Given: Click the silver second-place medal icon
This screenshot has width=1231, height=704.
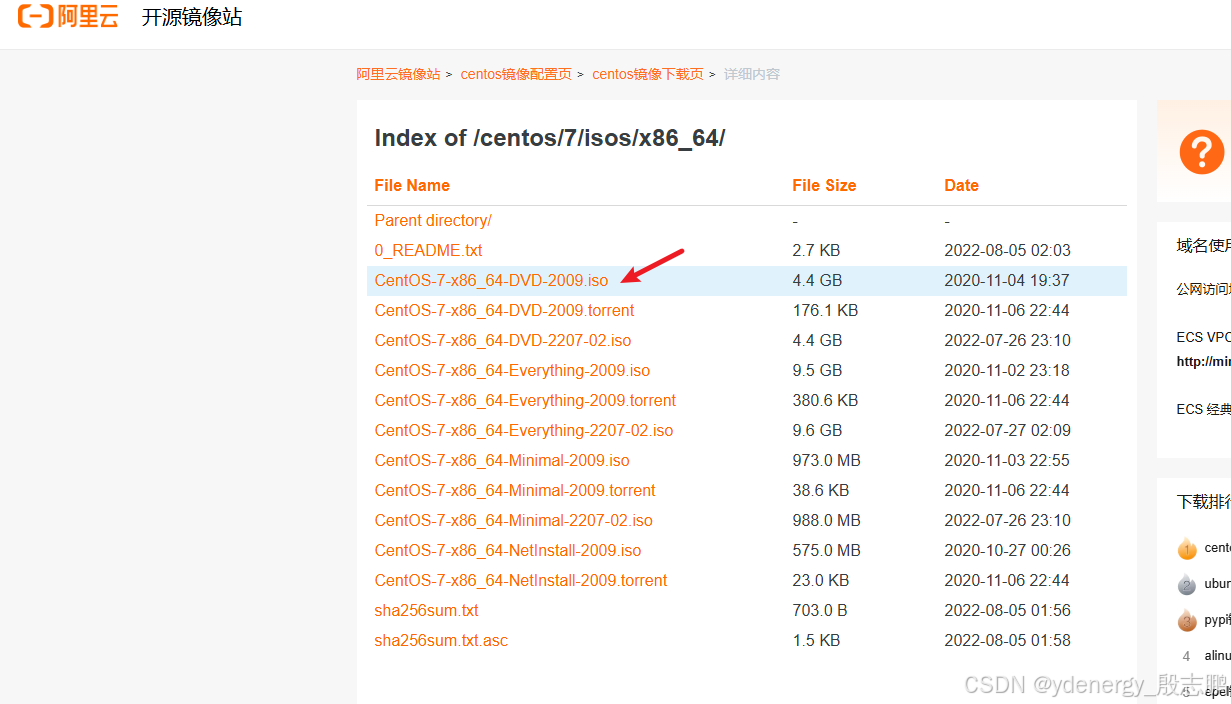Looking at the screenshot, I should coord(1187,584).
